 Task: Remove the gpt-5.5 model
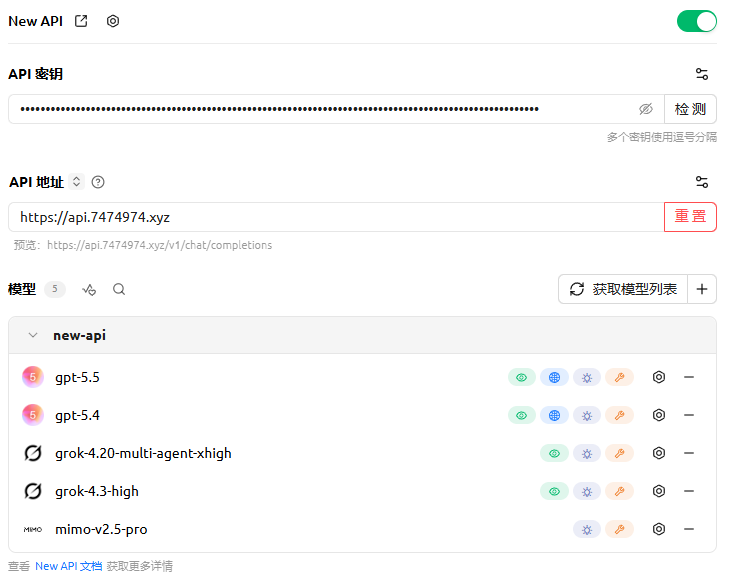689,377
